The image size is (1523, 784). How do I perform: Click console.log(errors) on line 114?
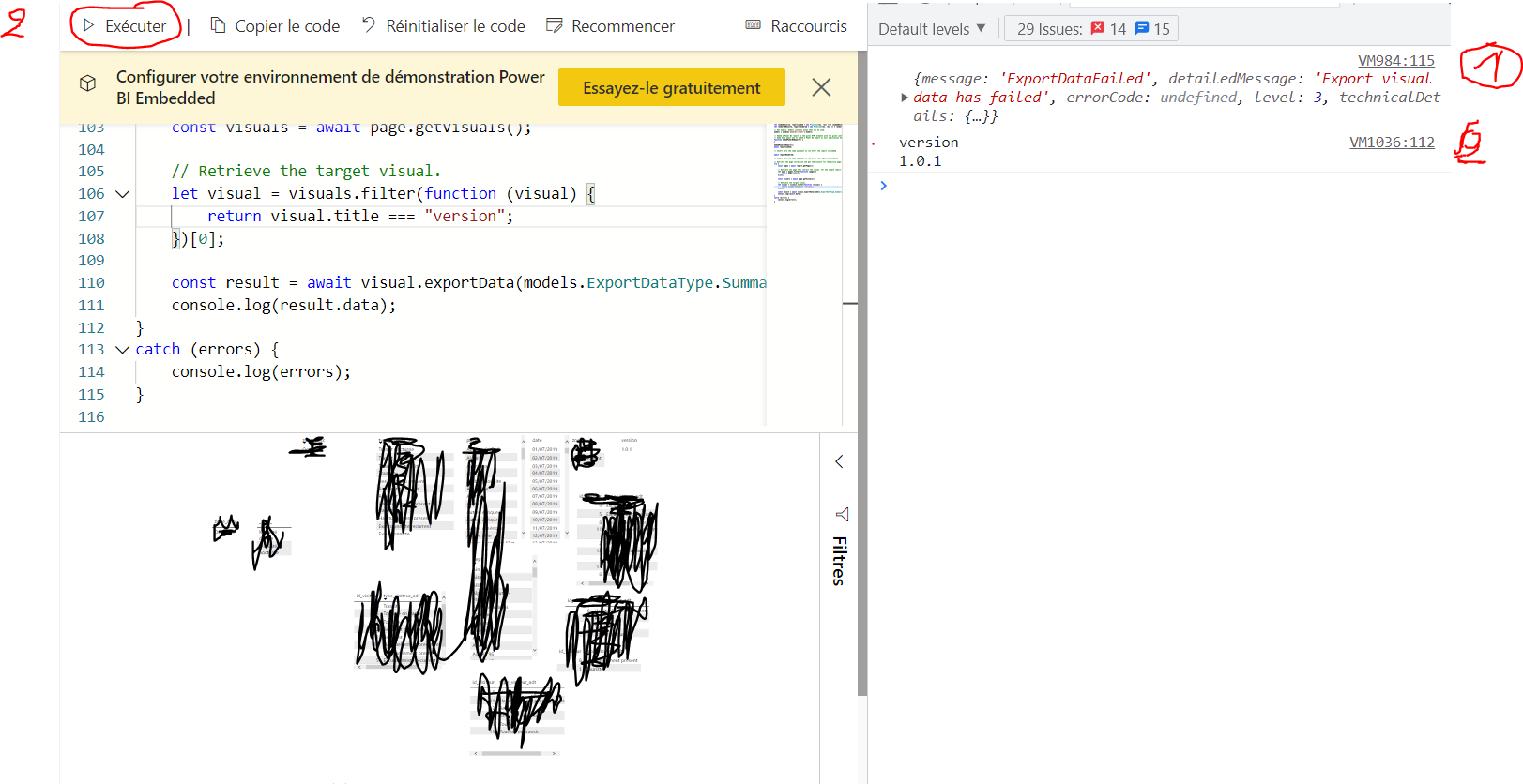click(x=261, y=372)
